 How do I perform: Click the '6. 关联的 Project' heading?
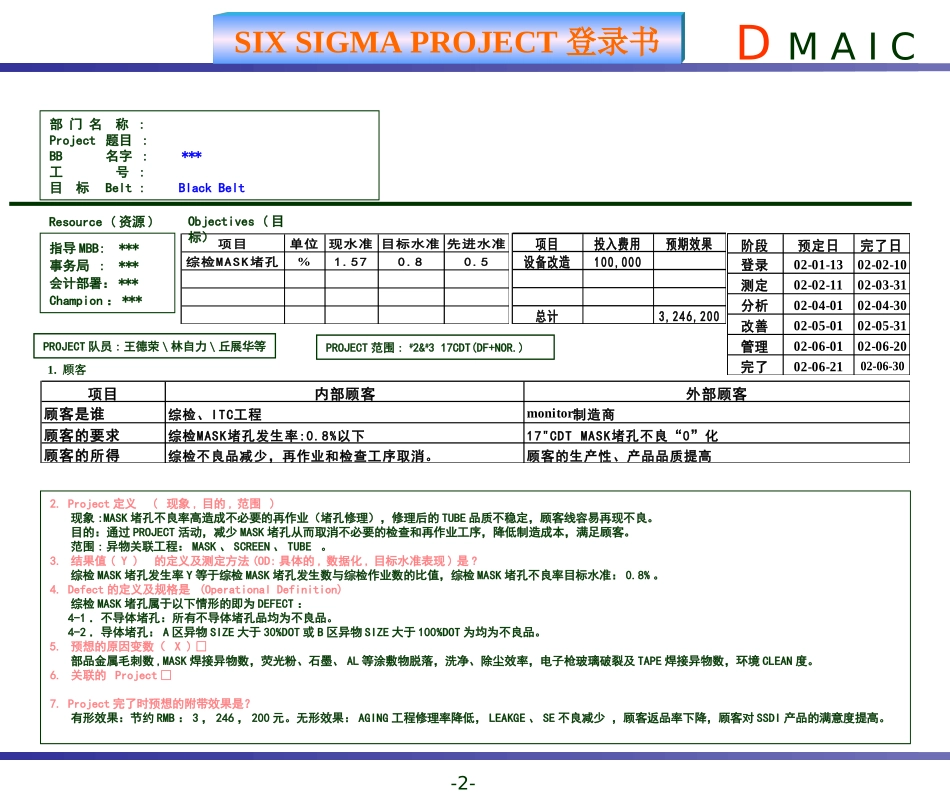coord(110,675)
